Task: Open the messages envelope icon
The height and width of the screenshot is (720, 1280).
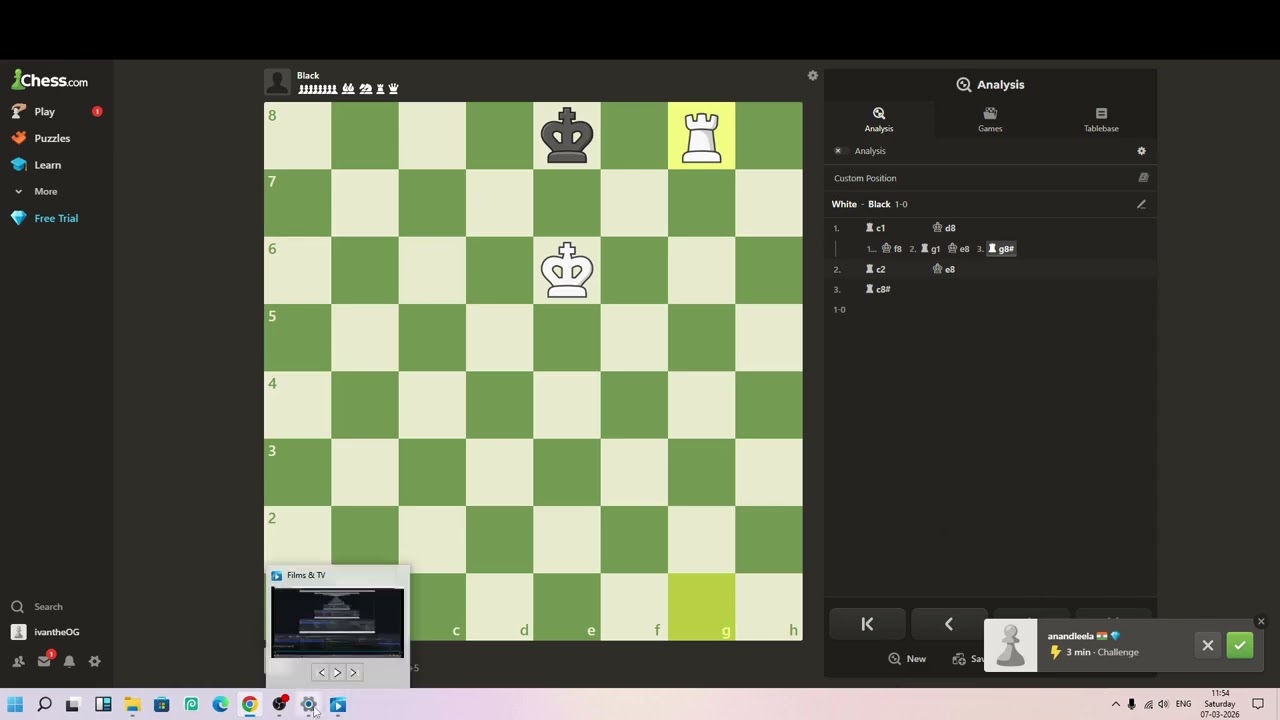Action: [x=44, y=661]
